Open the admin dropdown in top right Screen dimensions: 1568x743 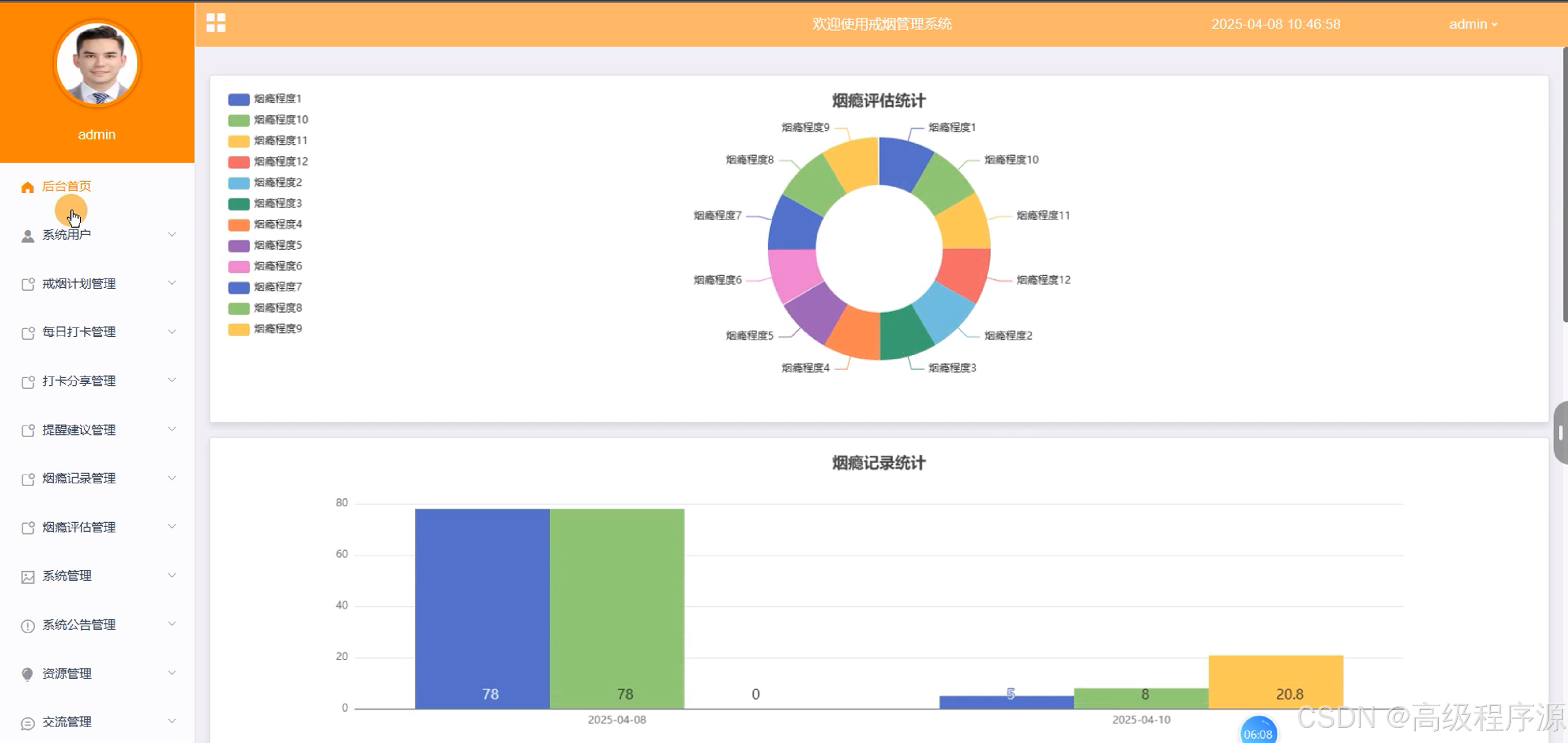tap(1472, 25)
